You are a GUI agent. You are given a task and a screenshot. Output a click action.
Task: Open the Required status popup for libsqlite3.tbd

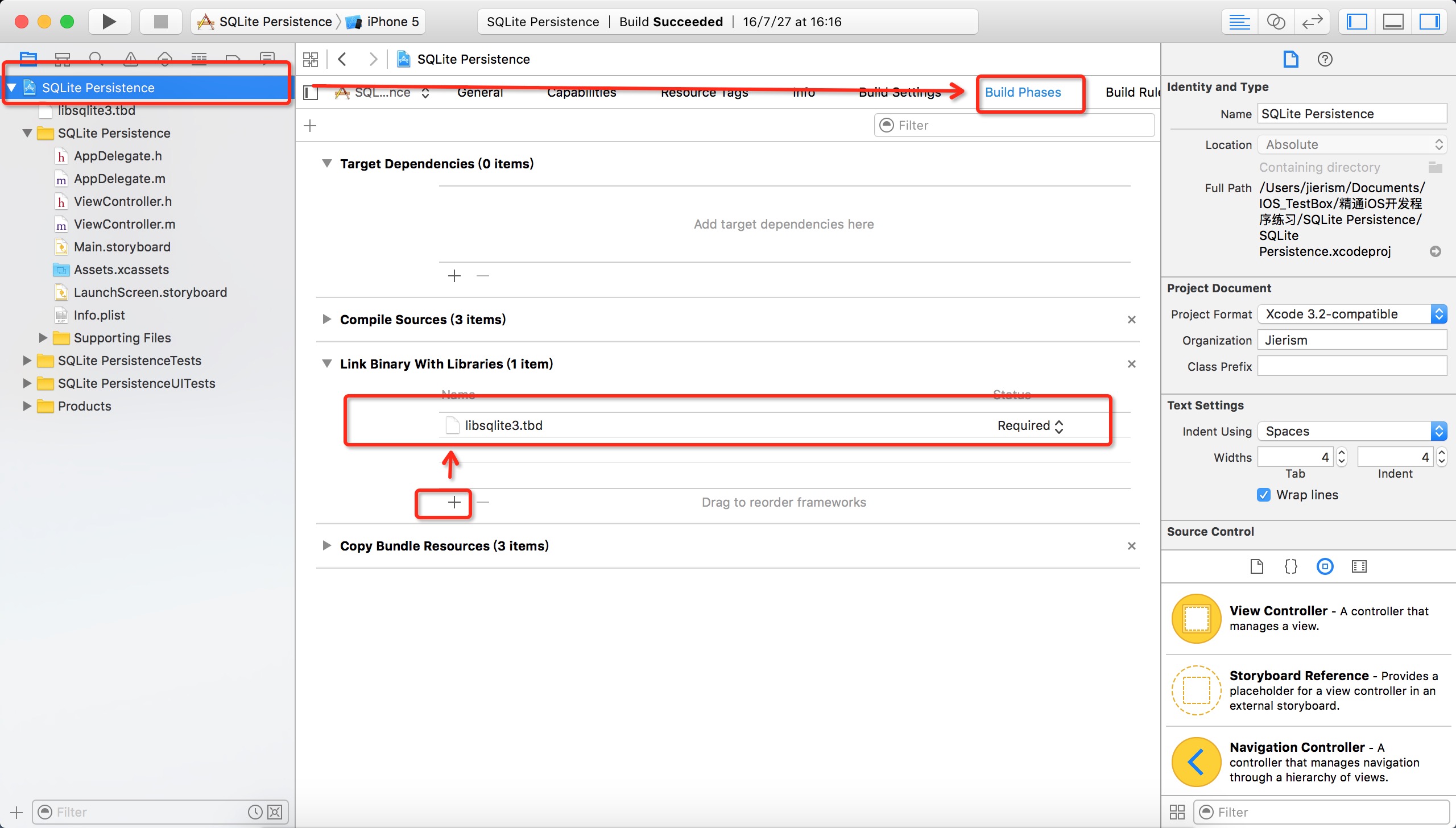1031,425
